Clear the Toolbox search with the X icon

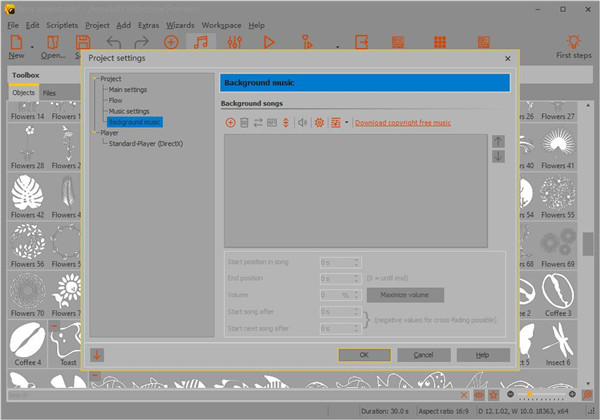click(x=464, y=395)
